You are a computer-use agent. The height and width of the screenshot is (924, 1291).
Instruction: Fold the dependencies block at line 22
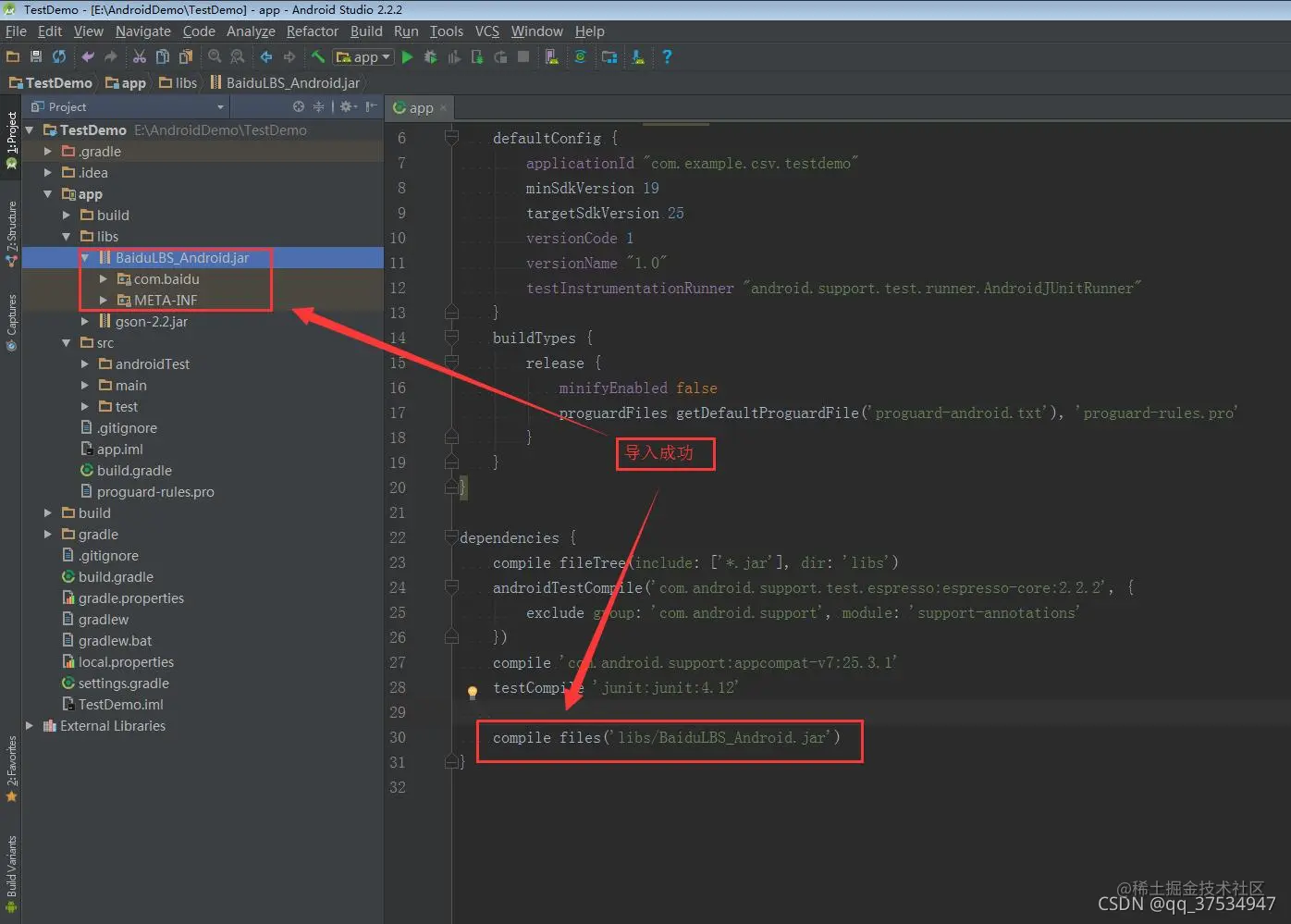tap(451, 537)
